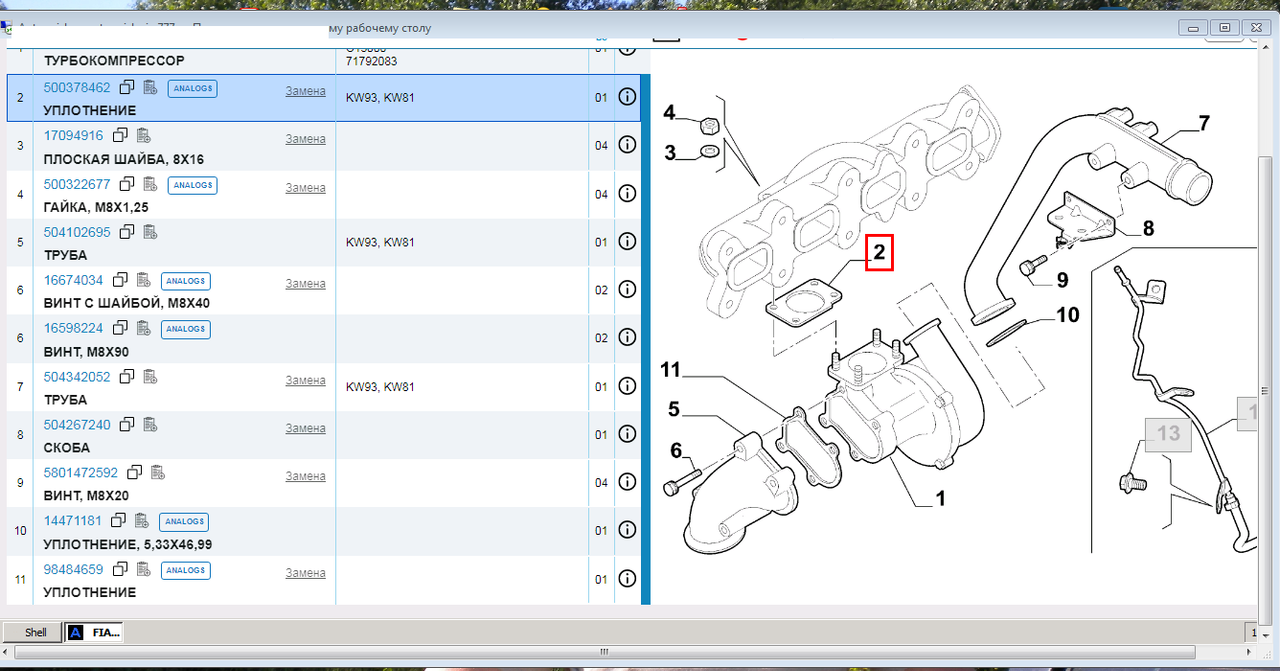Screen dimensions: 1280x671
Task: Select callout 7 pipe on diagram
Action: point(1204,124)
